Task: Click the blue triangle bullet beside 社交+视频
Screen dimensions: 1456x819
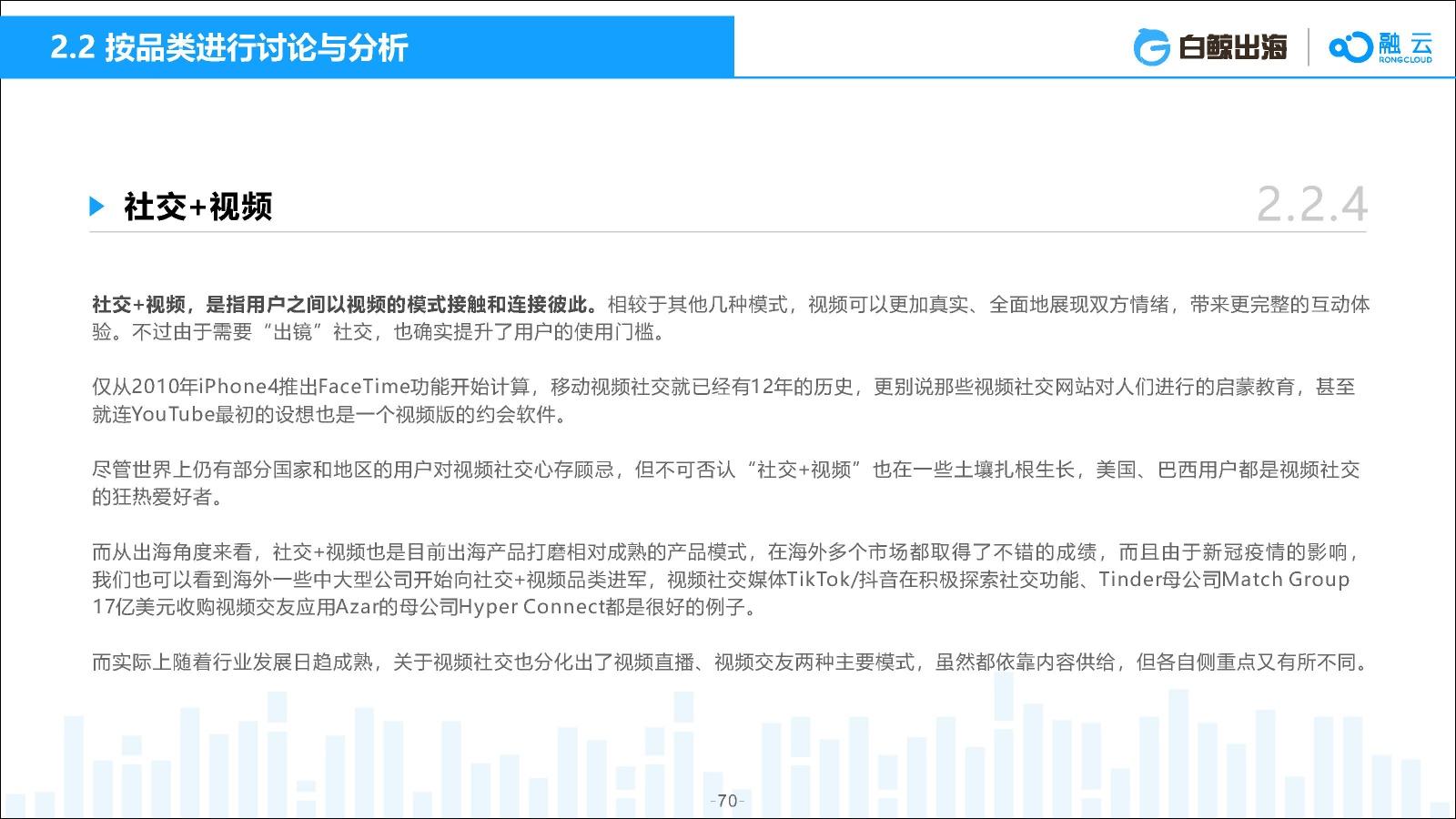Action: point(97,207)
